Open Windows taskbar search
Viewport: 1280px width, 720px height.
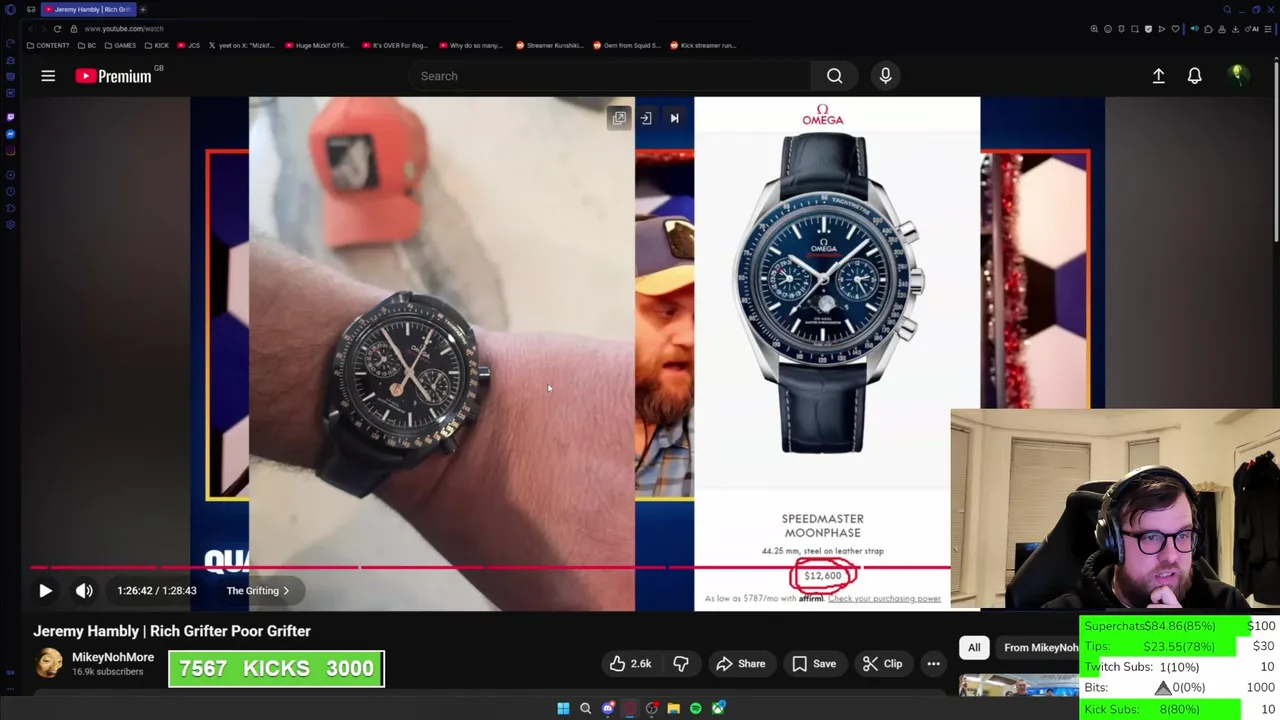pos(585,708)
